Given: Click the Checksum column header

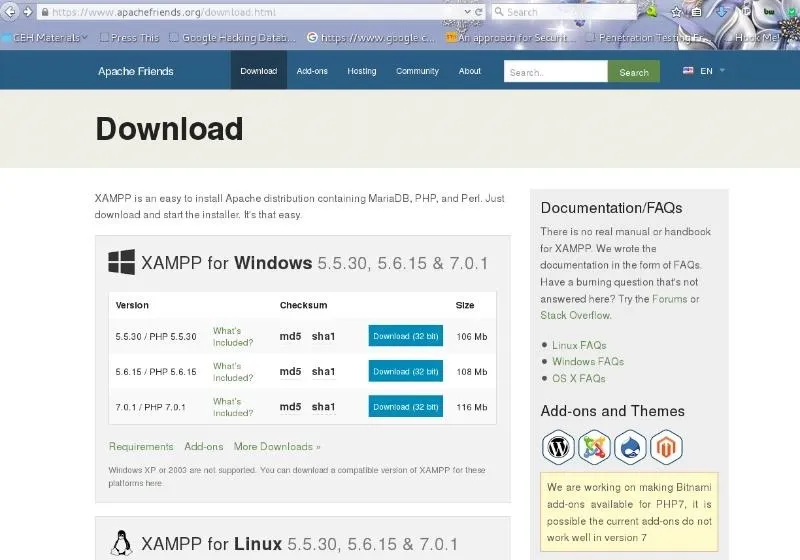Looking at the screenshot, I should [x=304, y=305].
